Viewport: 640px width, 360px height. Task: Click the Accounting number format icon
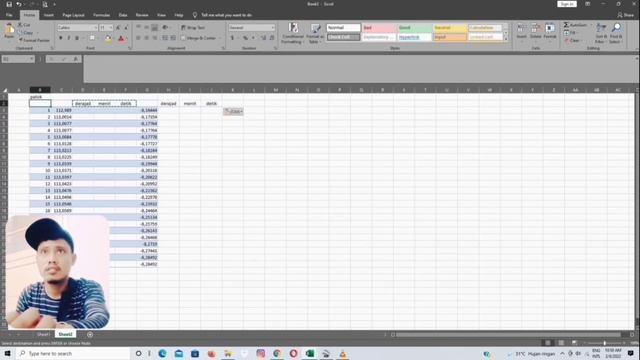point(232,38)
